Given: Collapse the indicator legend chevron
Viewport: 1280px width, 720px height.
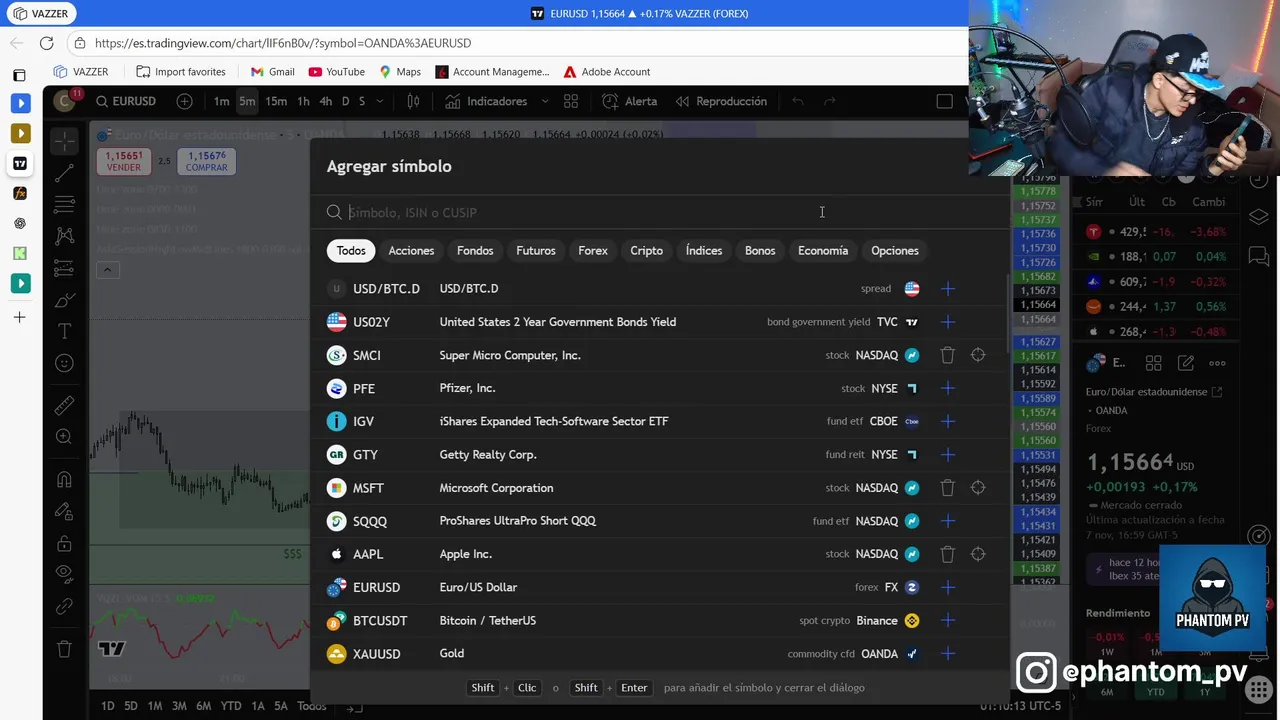Looking at the screenshot, I should pyautogui.click(x=107, y=270).
